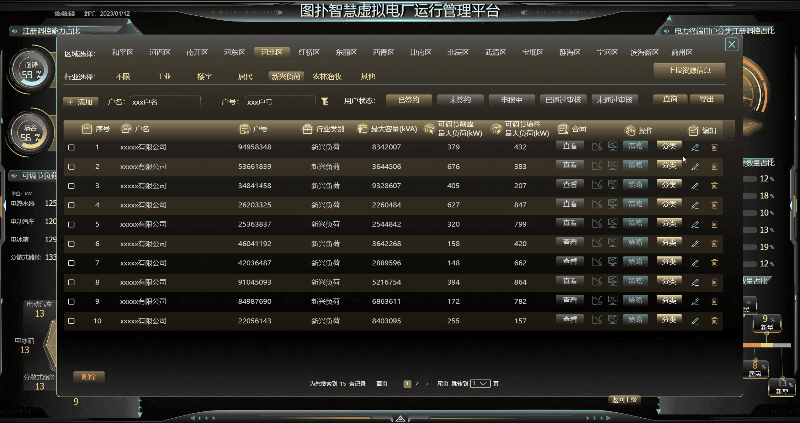The width and height of the screenshot is (800, 423).
Task: Tick the checkbox for row 6
Action: pos(71,244)
